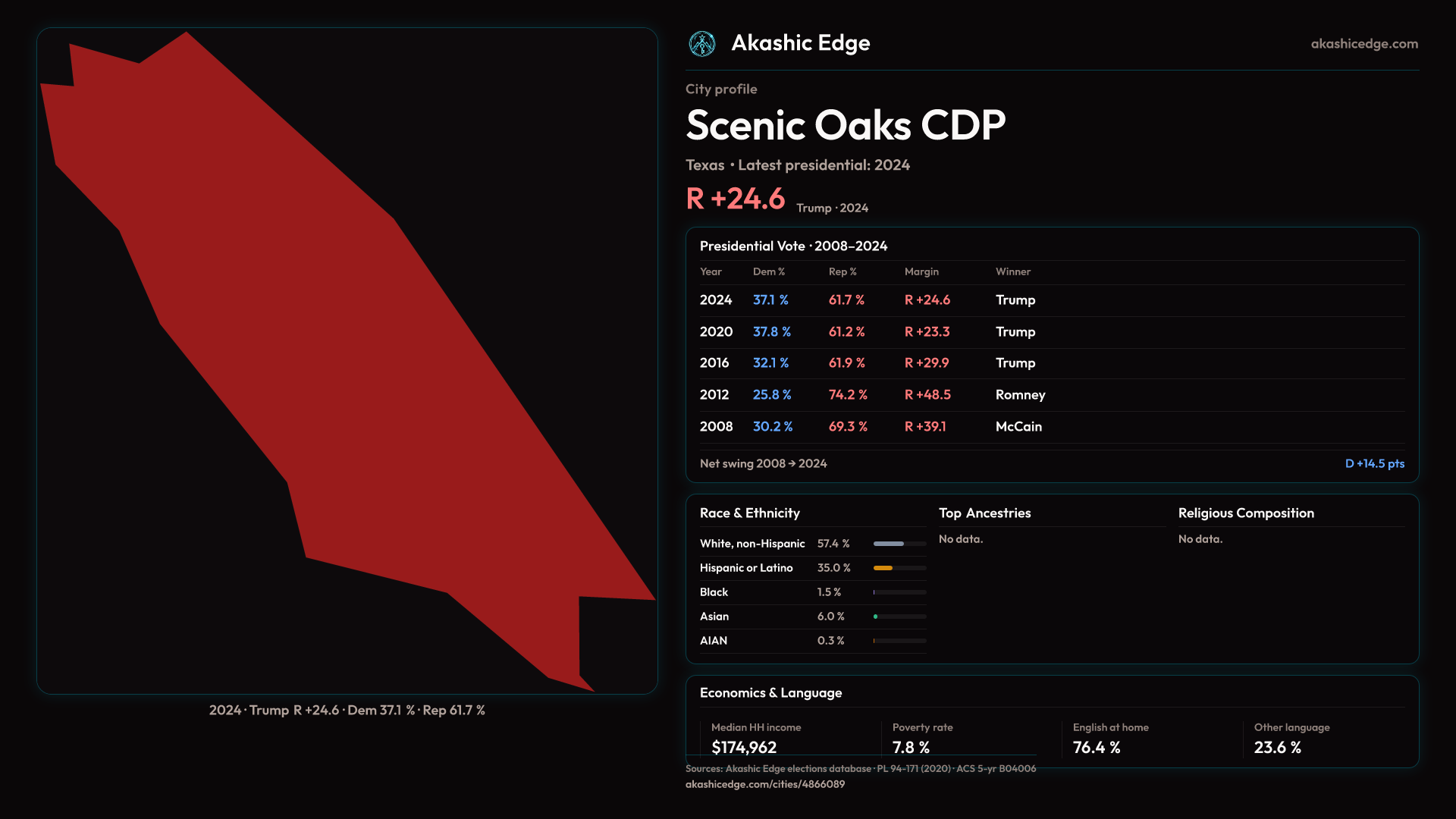Image resolution: width=1456 pixels, height=819 pixels.
Task: Click the Asian green percentage bar
Action: (877, 617)
